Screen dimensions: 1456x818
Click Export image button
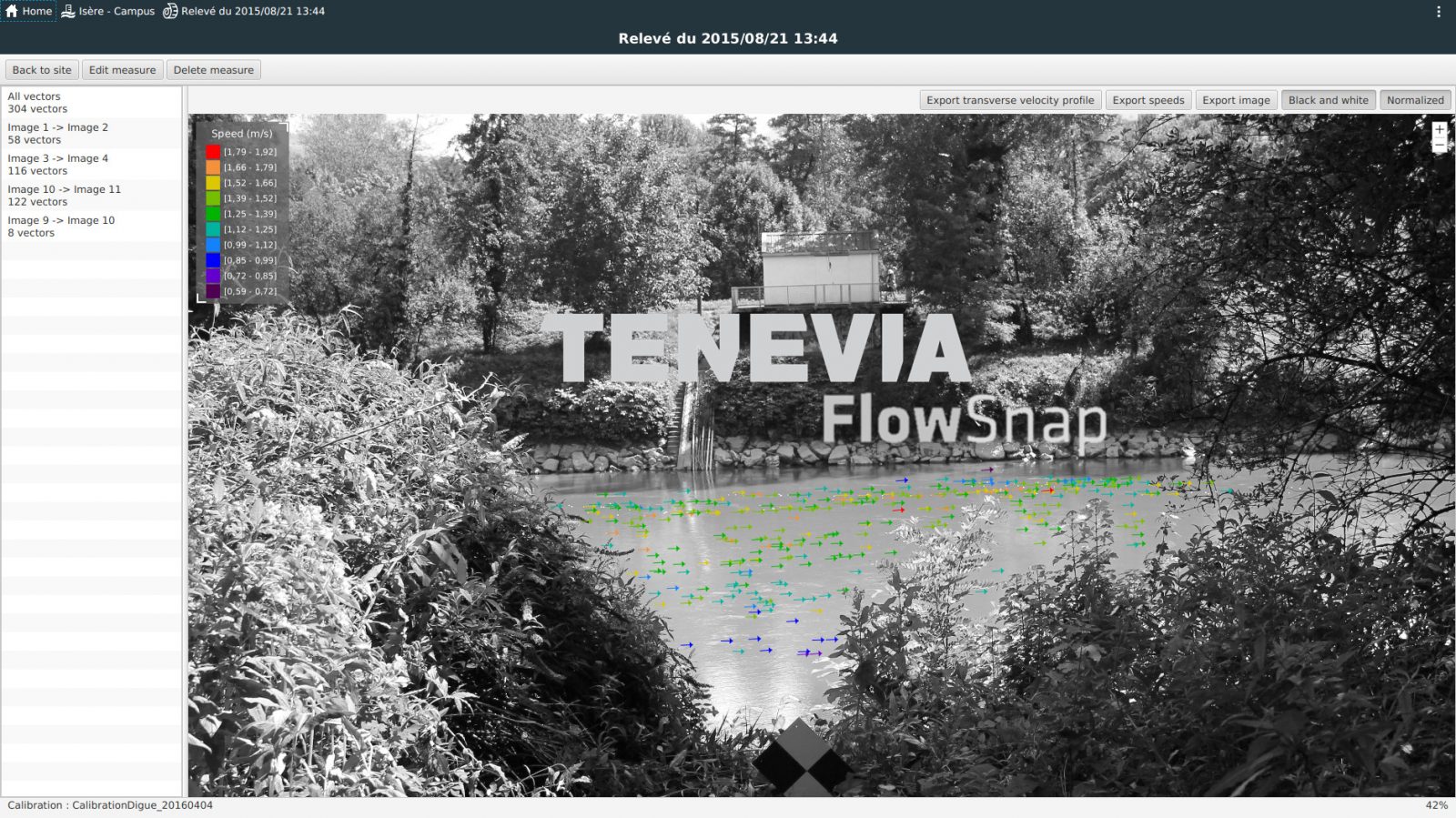(1236, 100)
